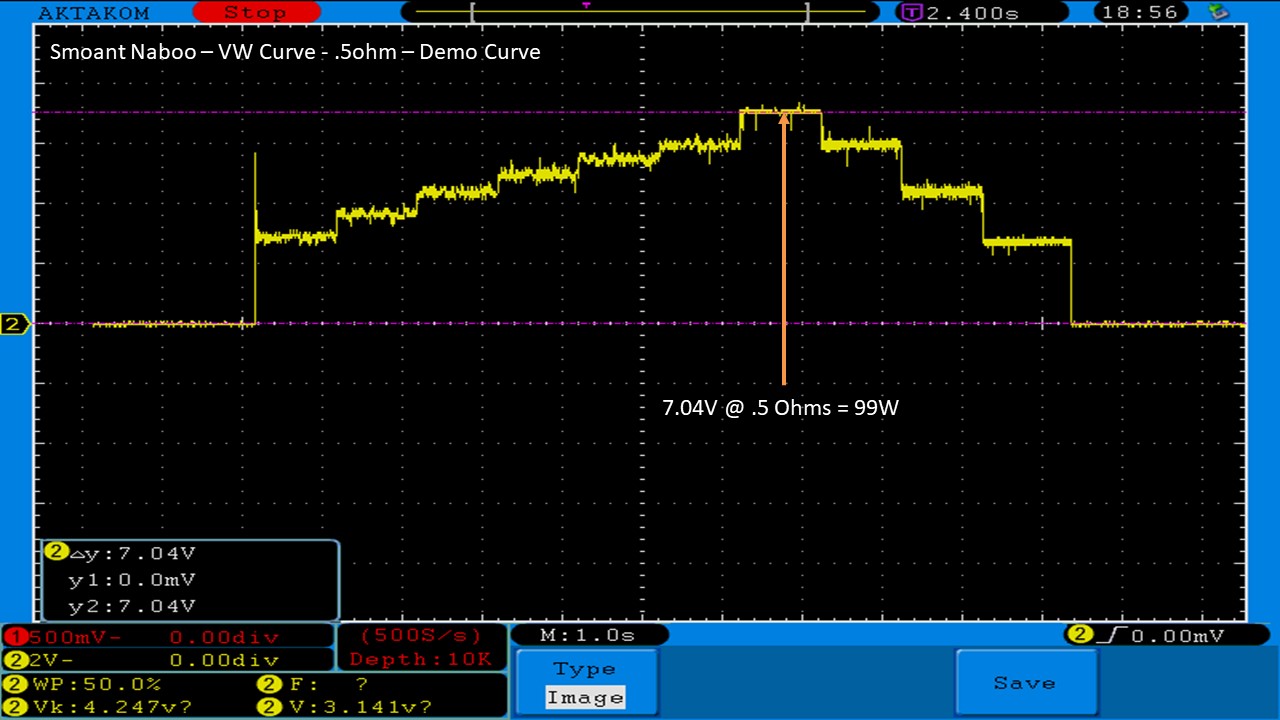Image resolution: width=1280 pixels, height=720 pixels.
Task: Click the trigger channel 2 source icon
Action: pos(1080,636)
